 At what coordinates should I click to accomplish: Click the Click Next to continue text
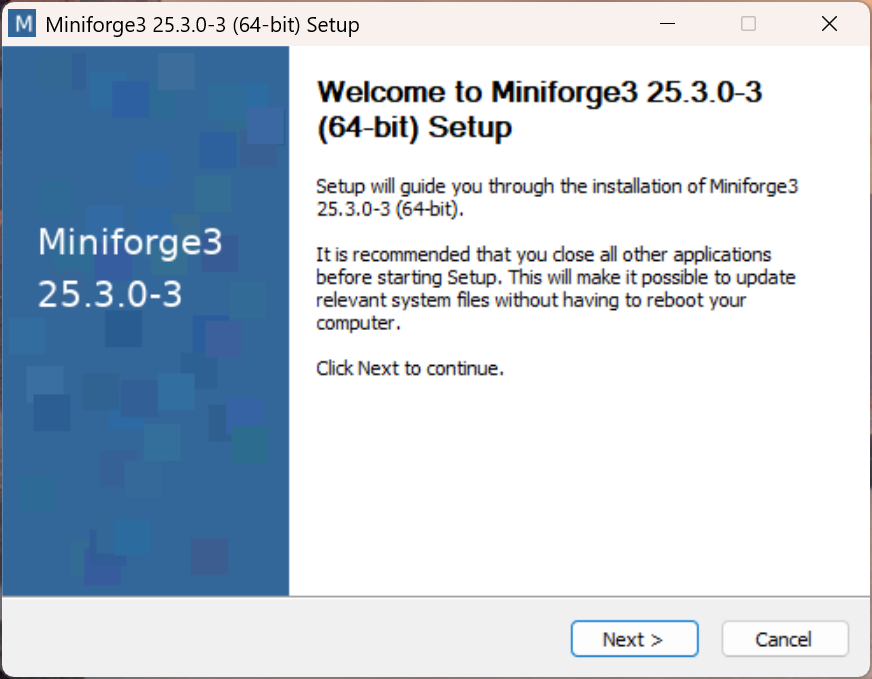[x=410, y=368]
